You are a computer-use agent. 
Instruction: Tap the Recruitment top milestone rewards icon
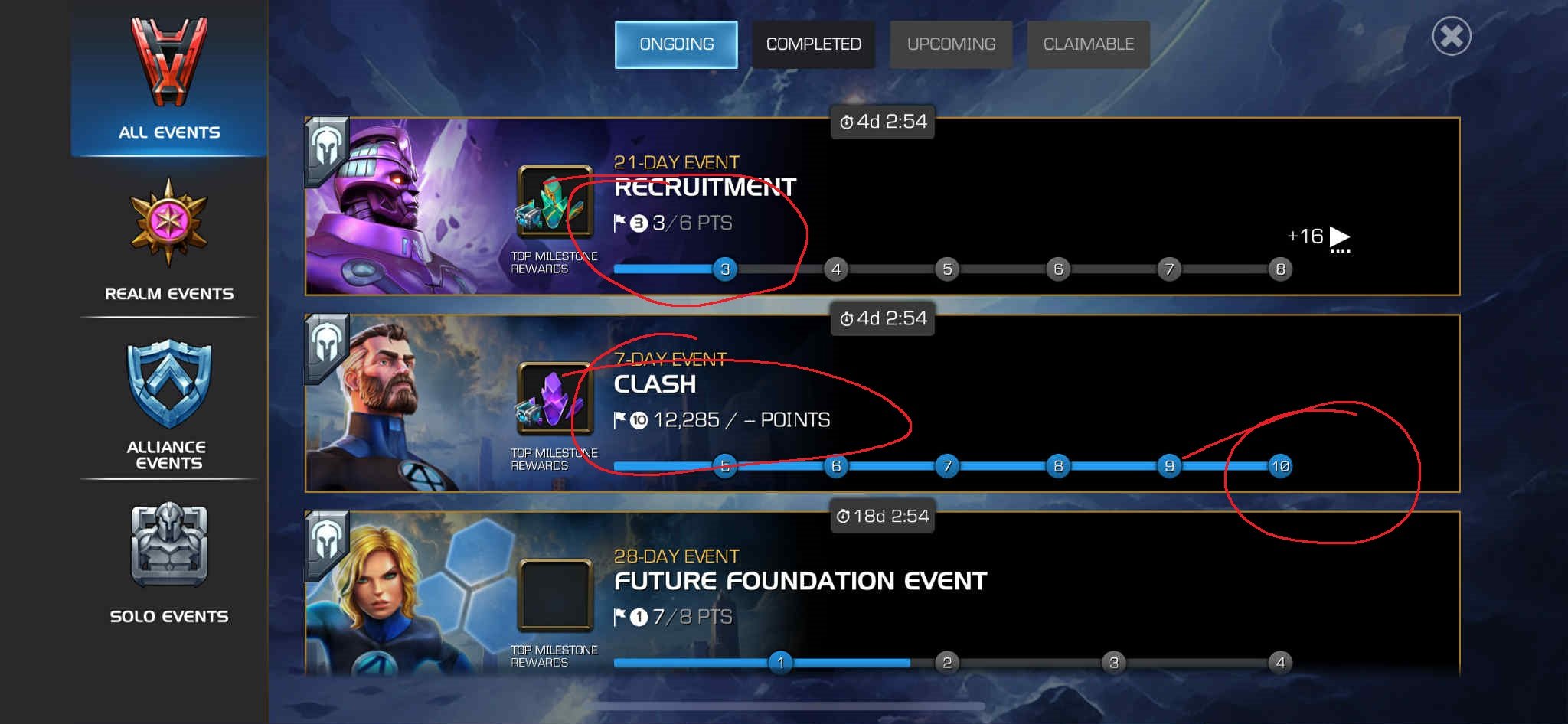click(x=555, y=203)
